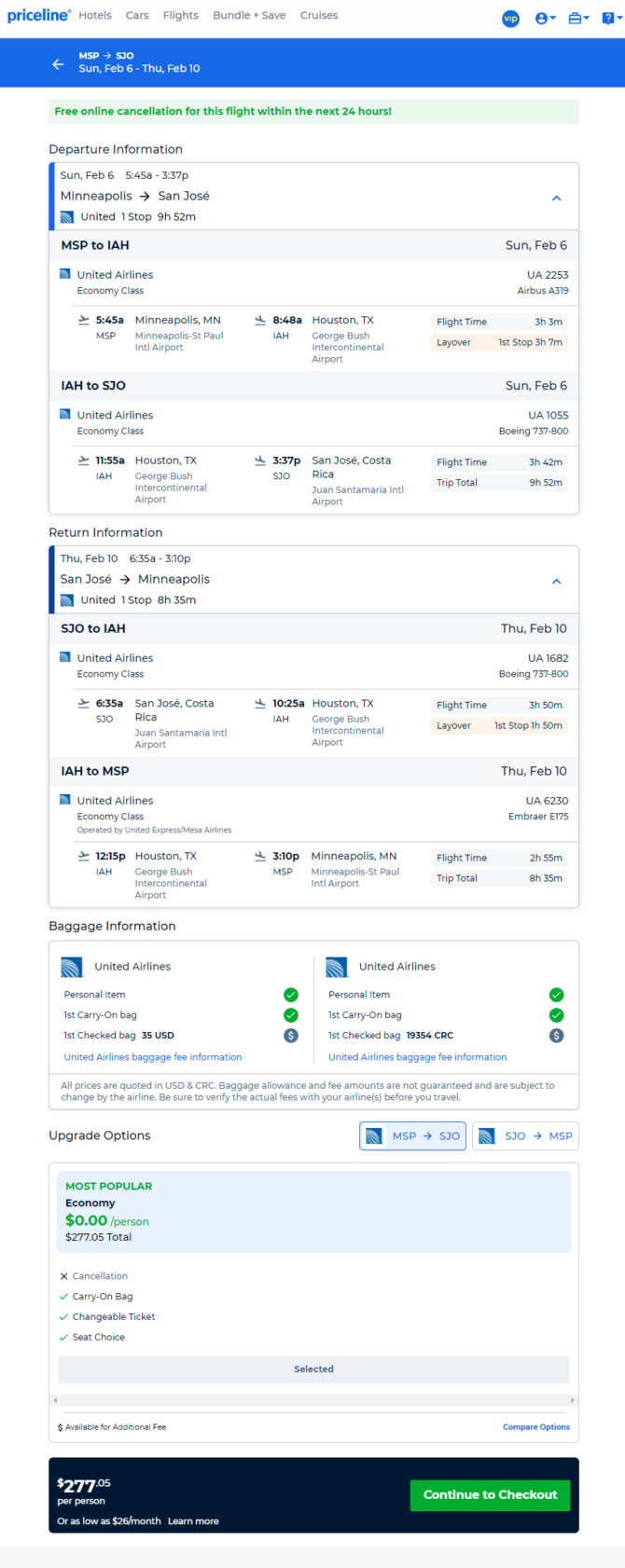Viewport: 625px width, 1568px height.
Task: Collapse the departure flight details
Action: [x=556, y=198]
